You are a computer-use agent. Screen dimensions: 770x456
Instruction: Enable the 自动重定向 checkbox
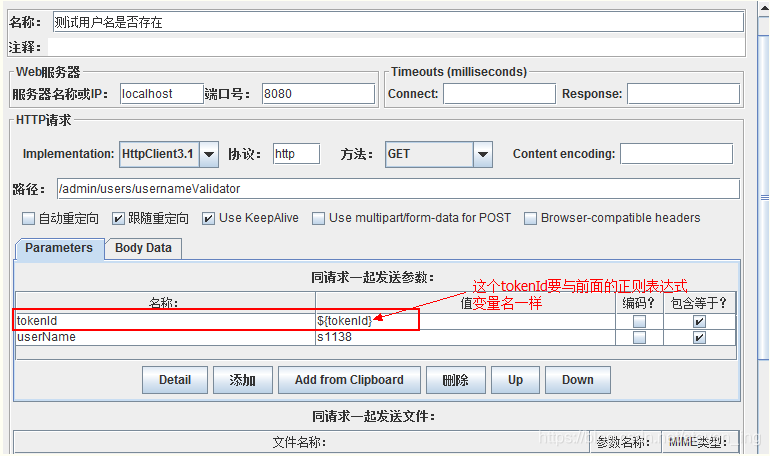(x=28, y=218)
